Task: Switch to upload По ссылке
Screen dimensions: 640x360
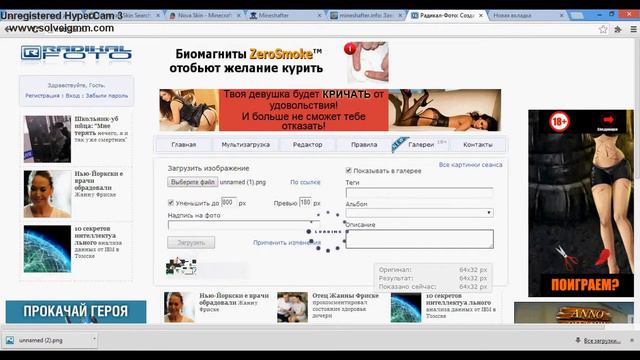Action: 305,182
